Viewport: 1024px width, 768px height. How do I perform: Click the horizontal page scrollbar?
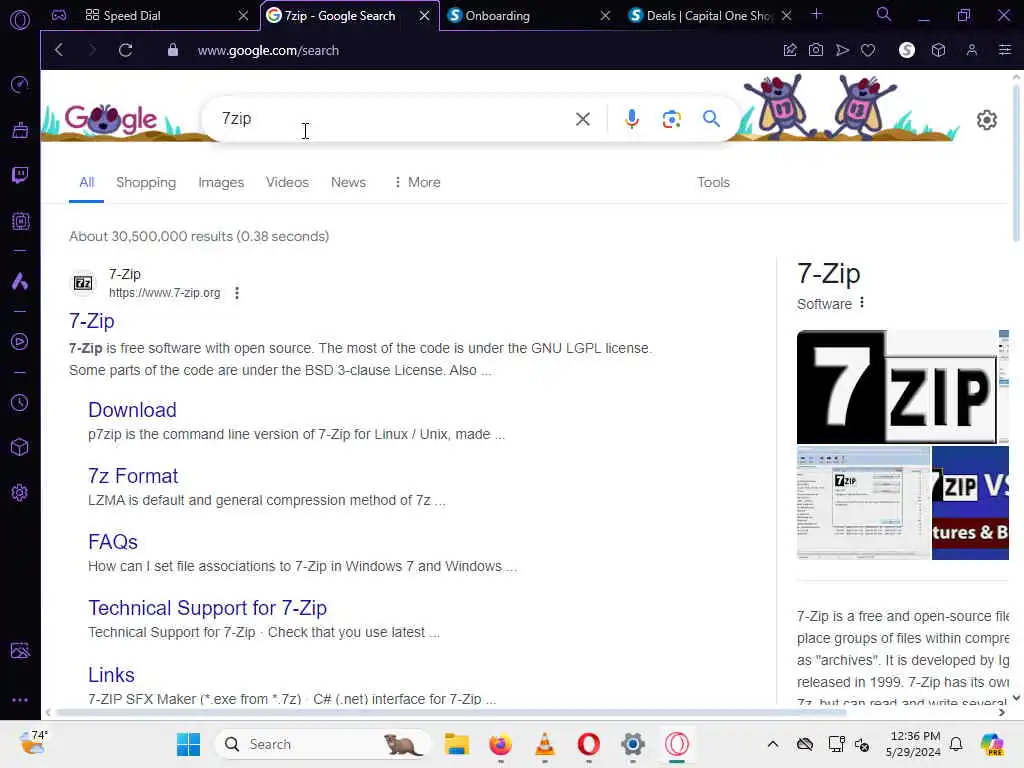[451, 712]
